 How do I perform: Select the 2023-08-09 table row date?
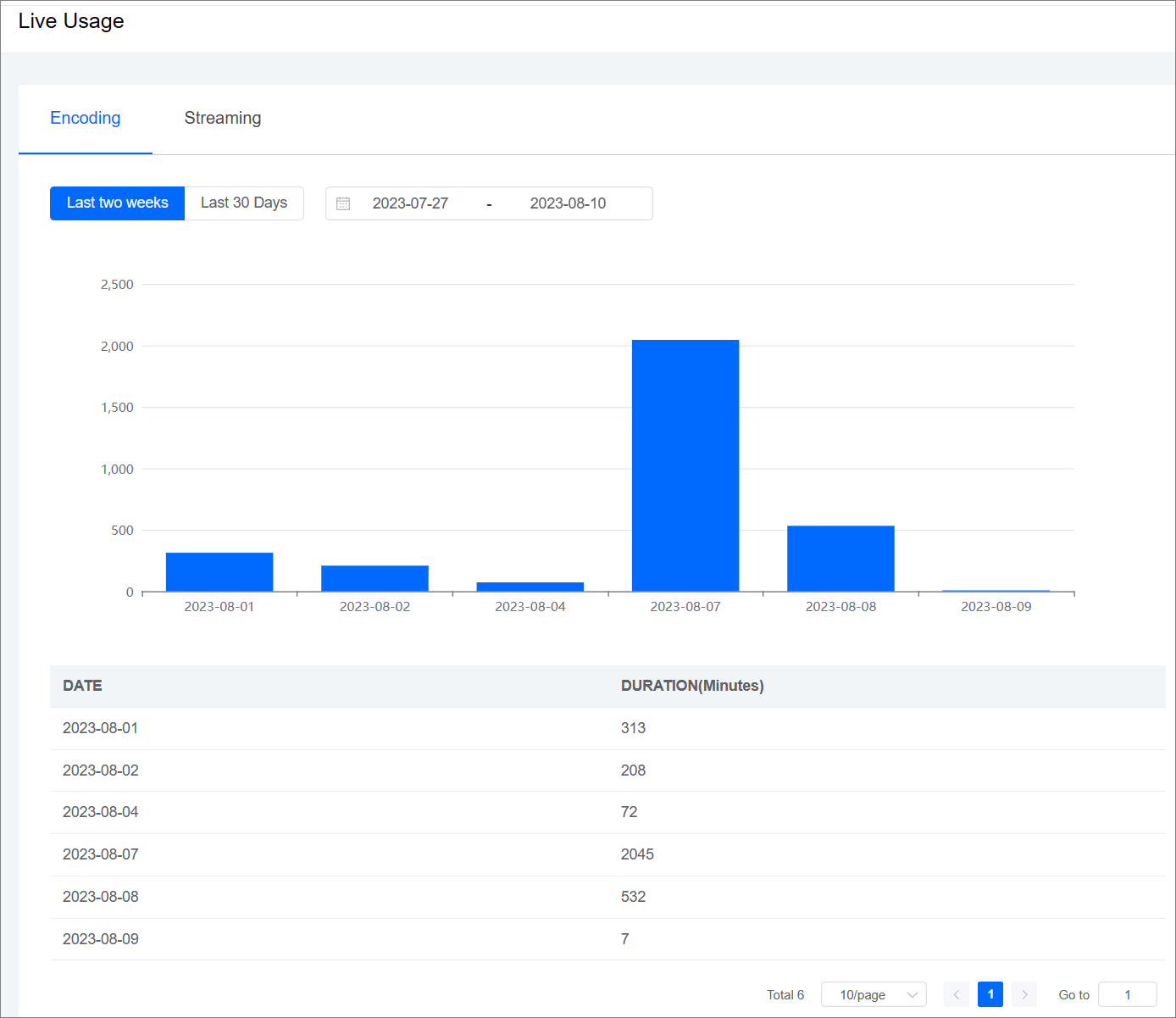point(100,939)
